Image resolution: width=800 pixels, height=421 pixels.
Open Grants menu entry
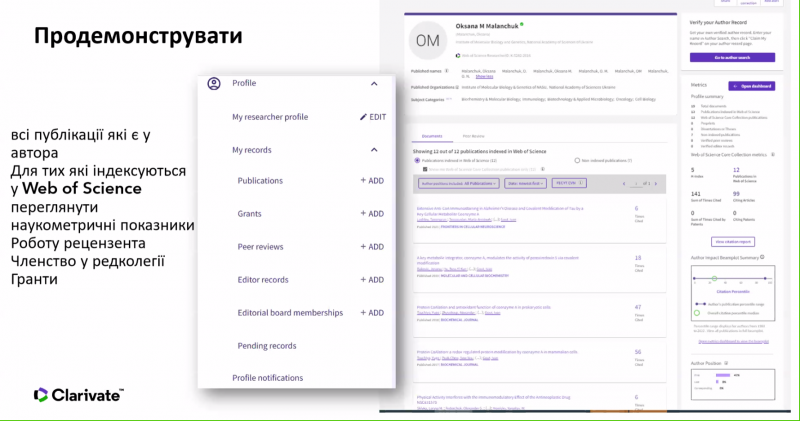249,214
